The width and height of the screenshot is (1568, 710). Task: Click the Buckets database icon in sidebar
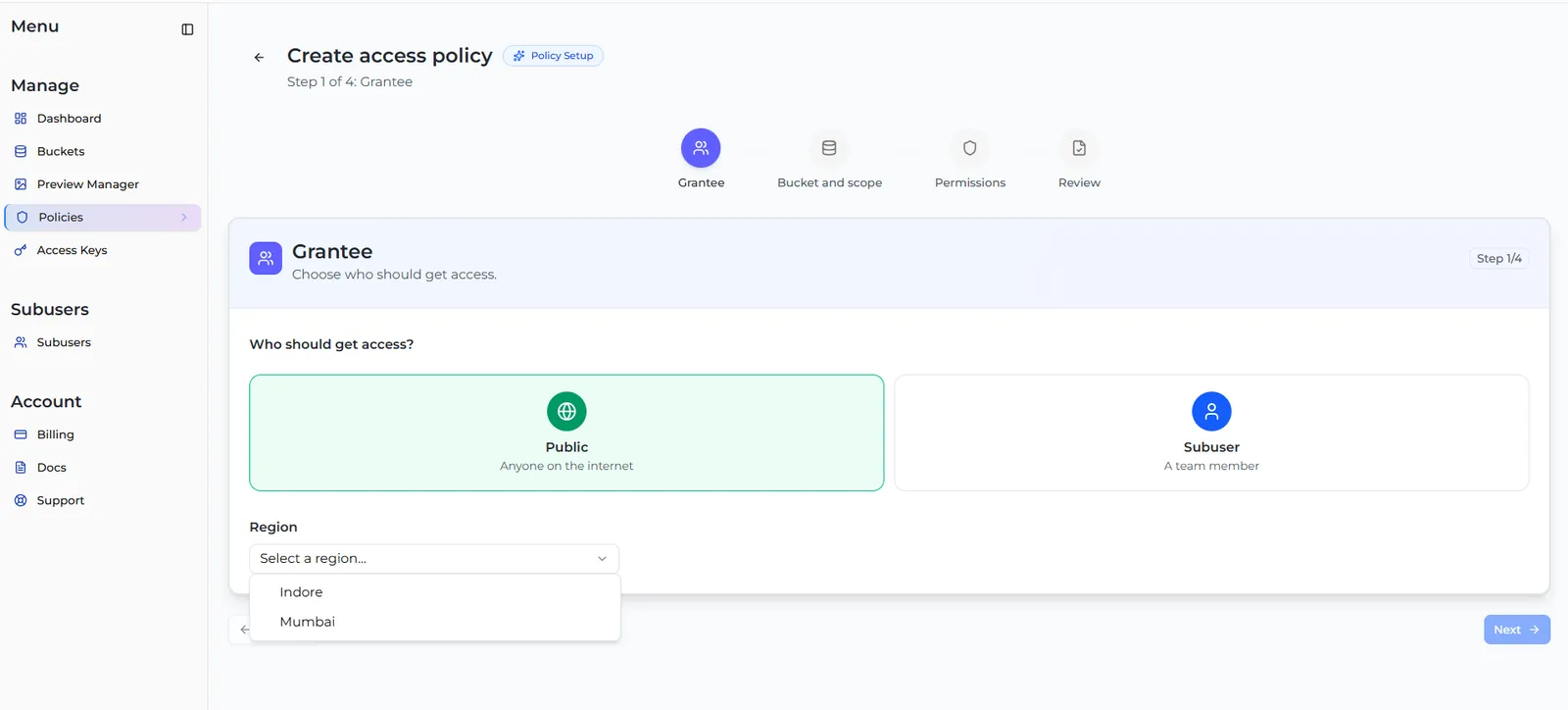point(21,151)
